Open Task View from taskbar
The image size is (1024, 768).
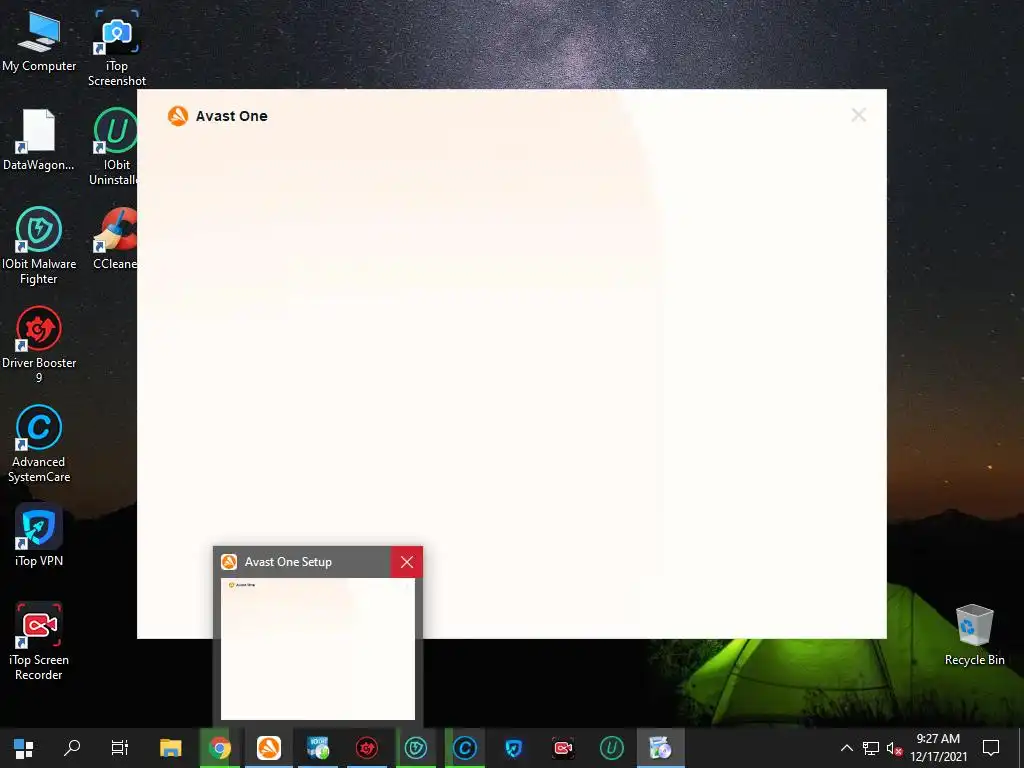[x=120, y=748]
